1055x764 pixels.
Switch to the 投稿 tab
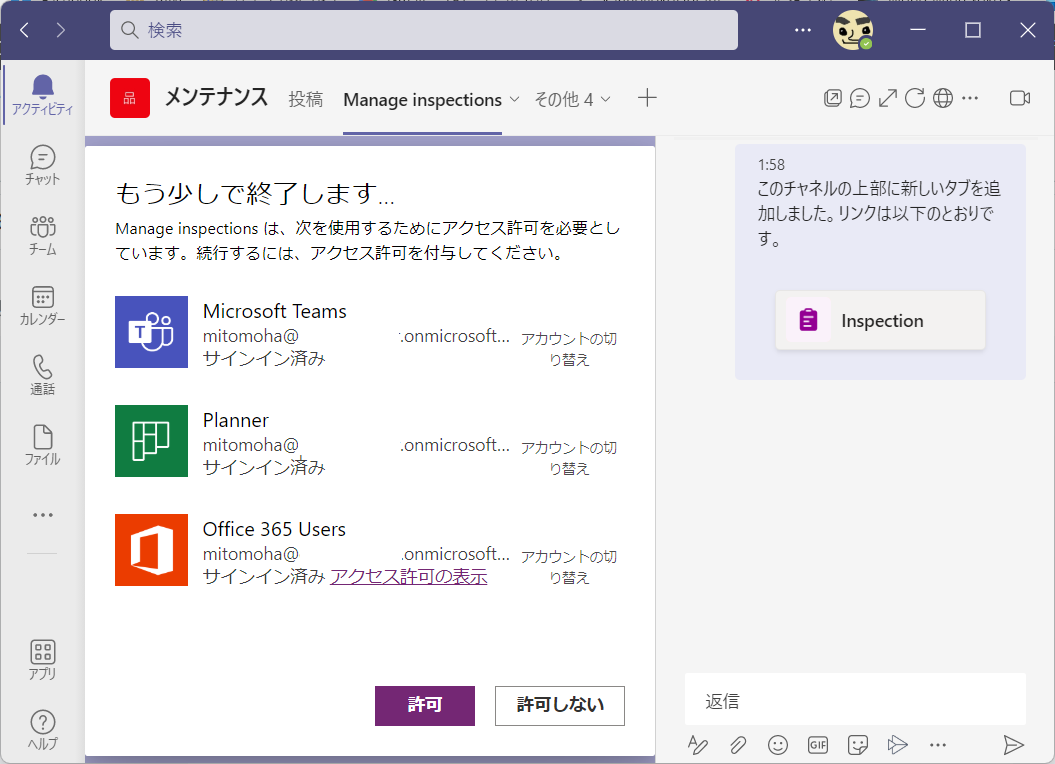[x=306, y=100]
